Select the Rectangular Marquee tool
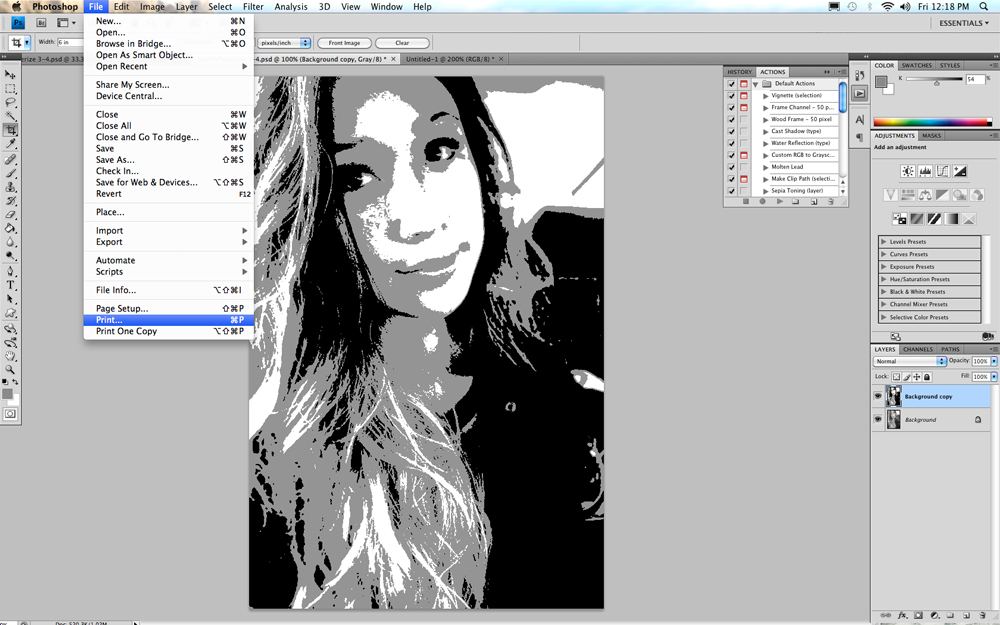This screenshot has height=625, width=1000. click(x=10, y=89)
